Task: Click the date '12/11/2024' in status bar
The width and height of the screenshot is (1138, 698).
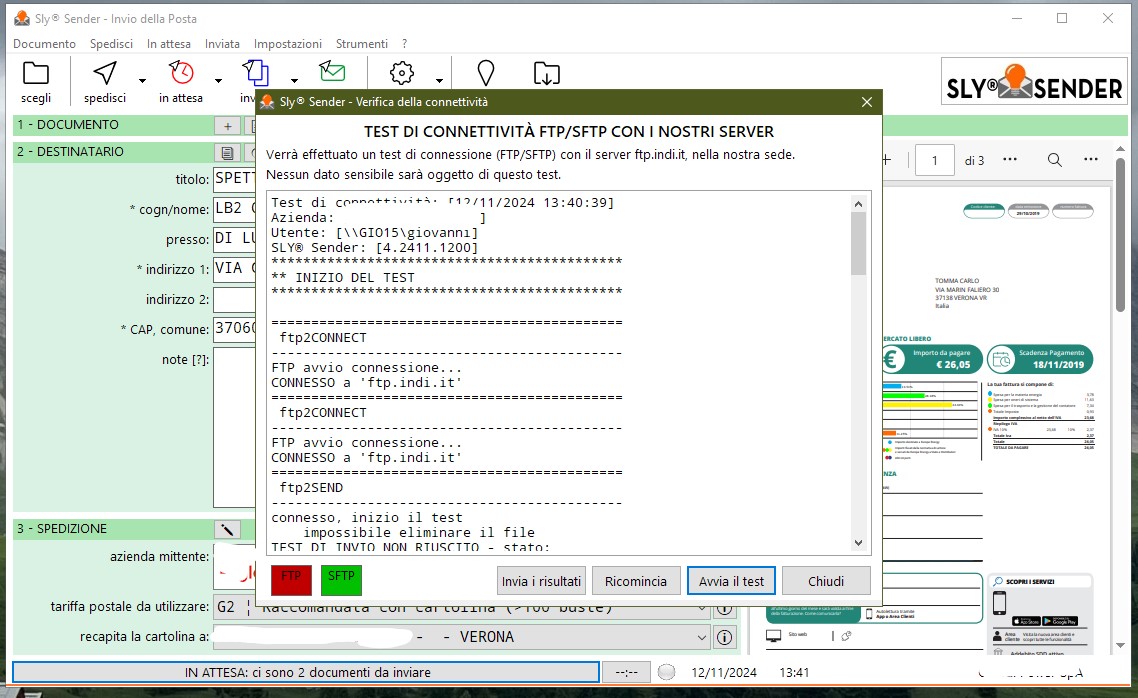Action: pos(724,673)
